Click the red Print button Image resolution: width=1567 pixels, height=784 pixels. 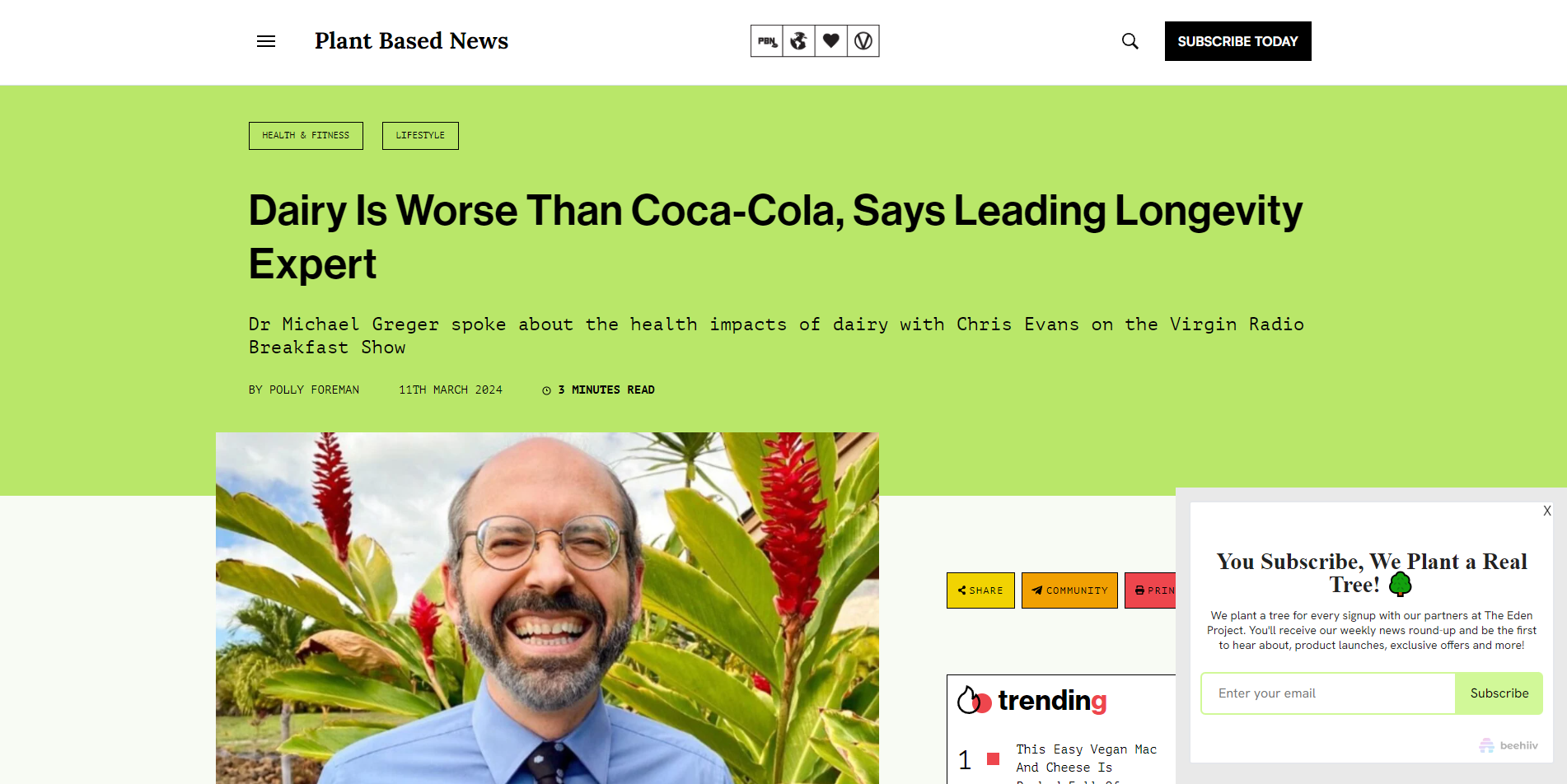coord(1150,590)
